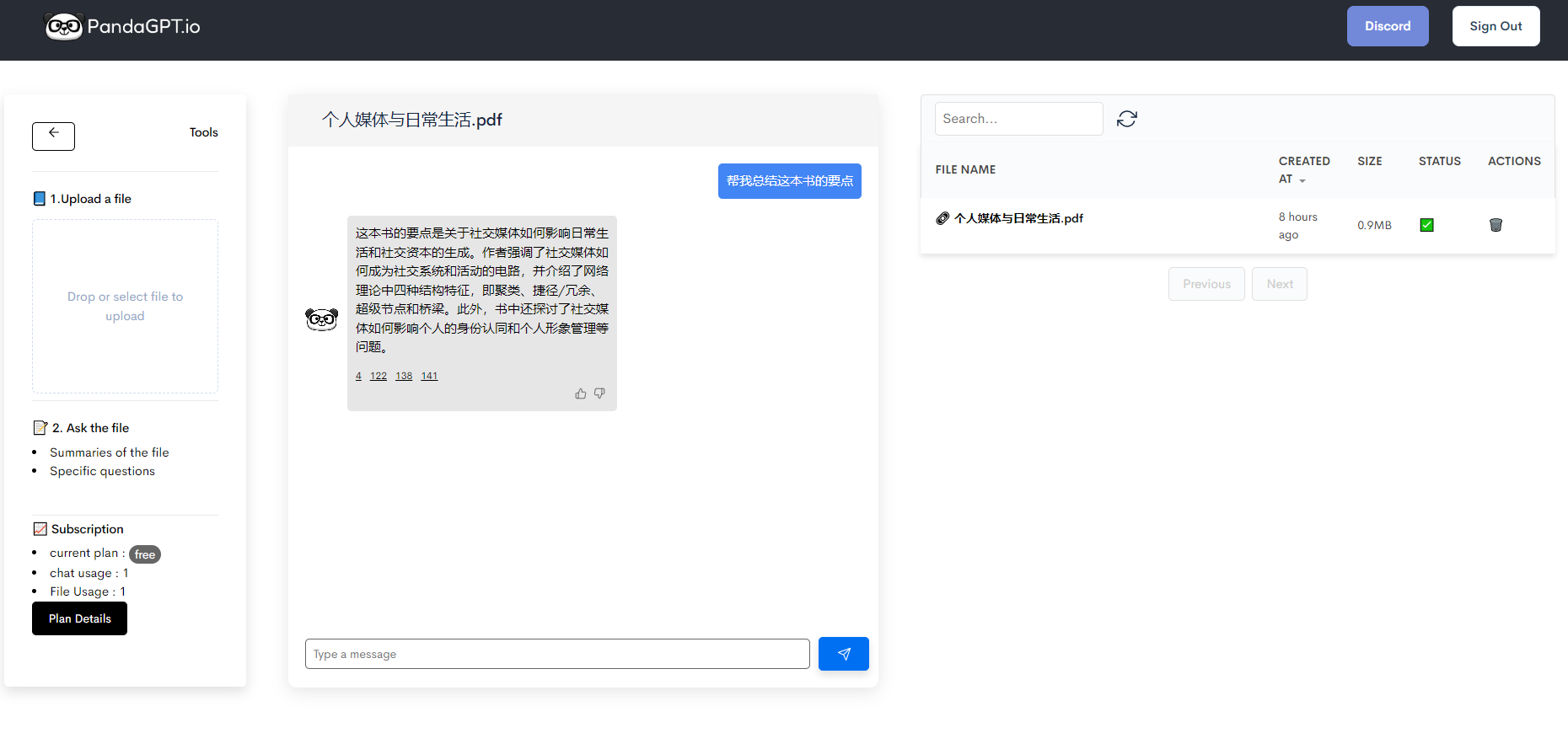Click the green status checkbox

pos(1426,225)
